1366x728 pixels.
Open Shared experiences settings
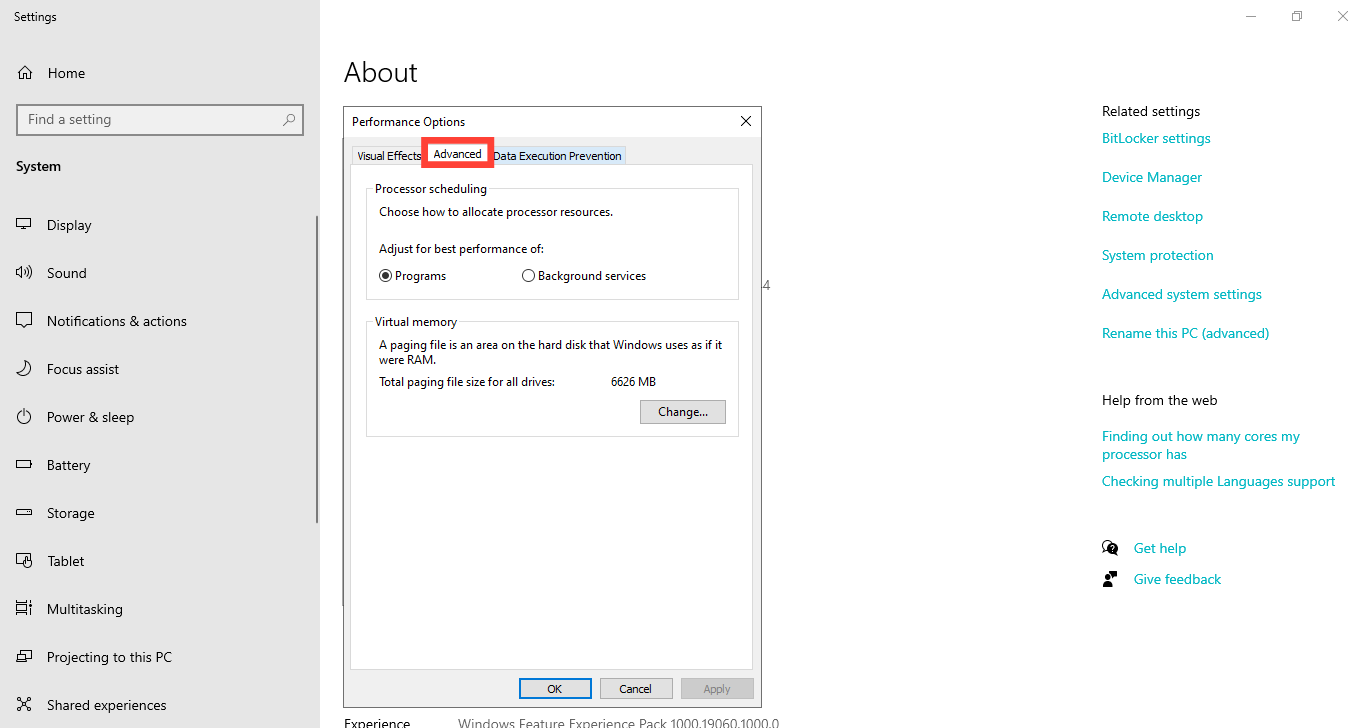click(x=22, y=704)
